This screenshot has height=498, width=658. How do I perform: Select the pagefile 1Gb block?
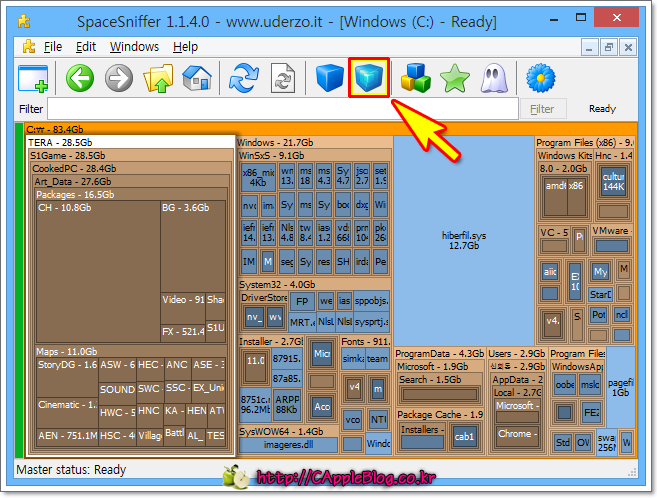[621, 388]
